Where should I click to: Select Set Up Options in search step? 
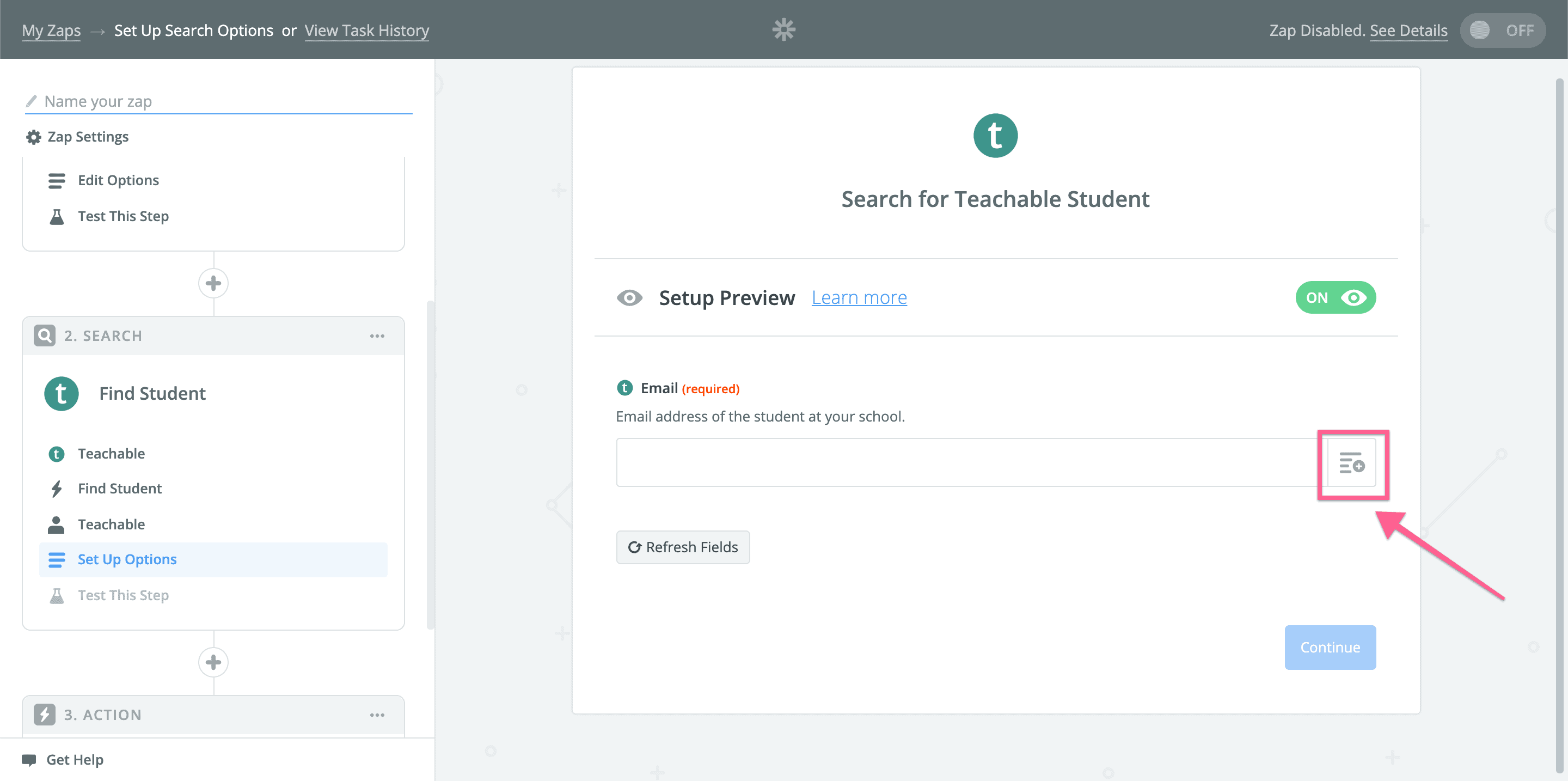213,559
